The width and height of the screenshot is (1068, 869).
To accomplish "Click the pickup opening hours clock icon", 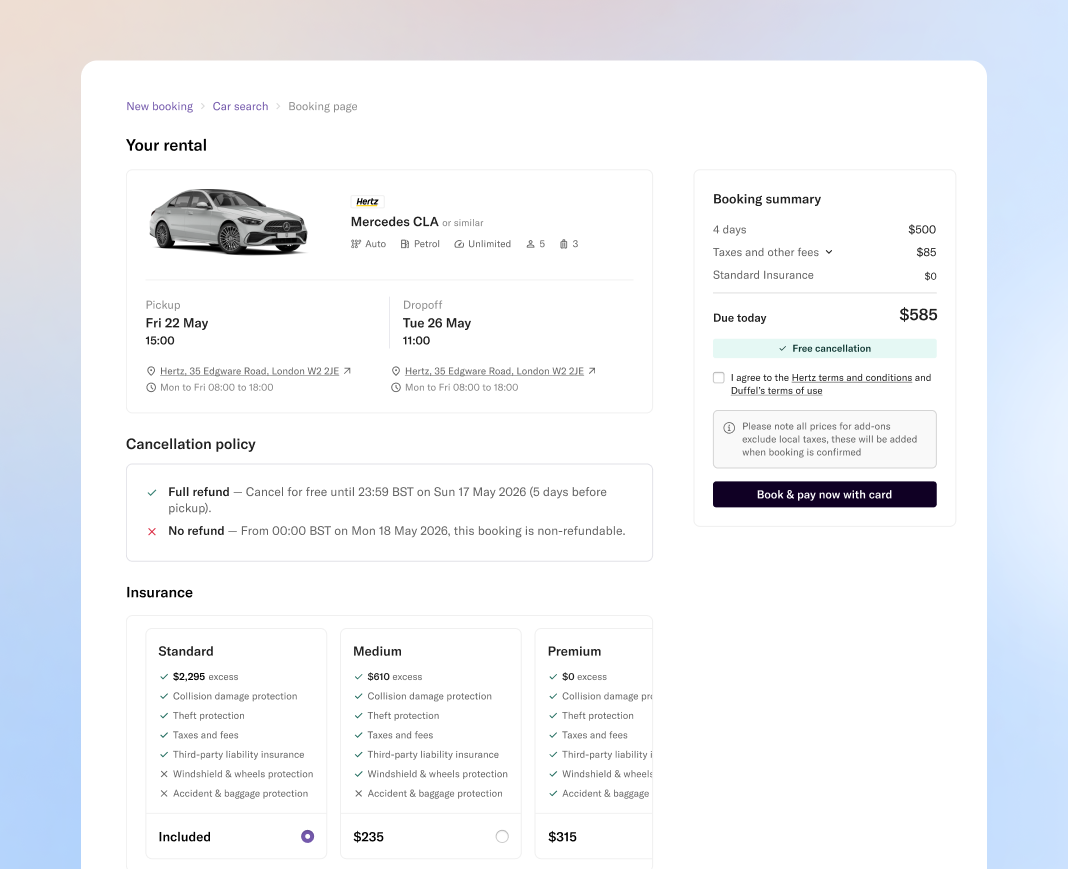I will pyautogui.click(x=151, y=388).
